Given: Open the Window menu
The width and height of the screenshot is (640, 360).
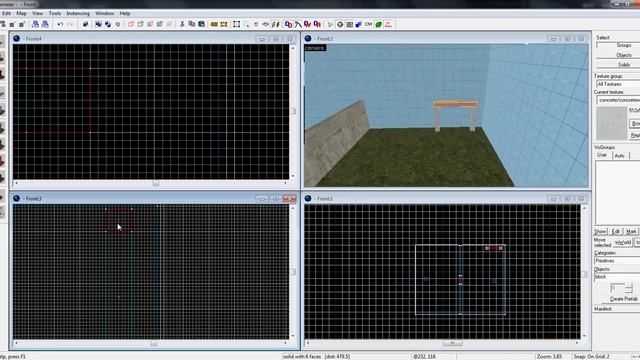Looking at the screenshot, I should 104,13.
